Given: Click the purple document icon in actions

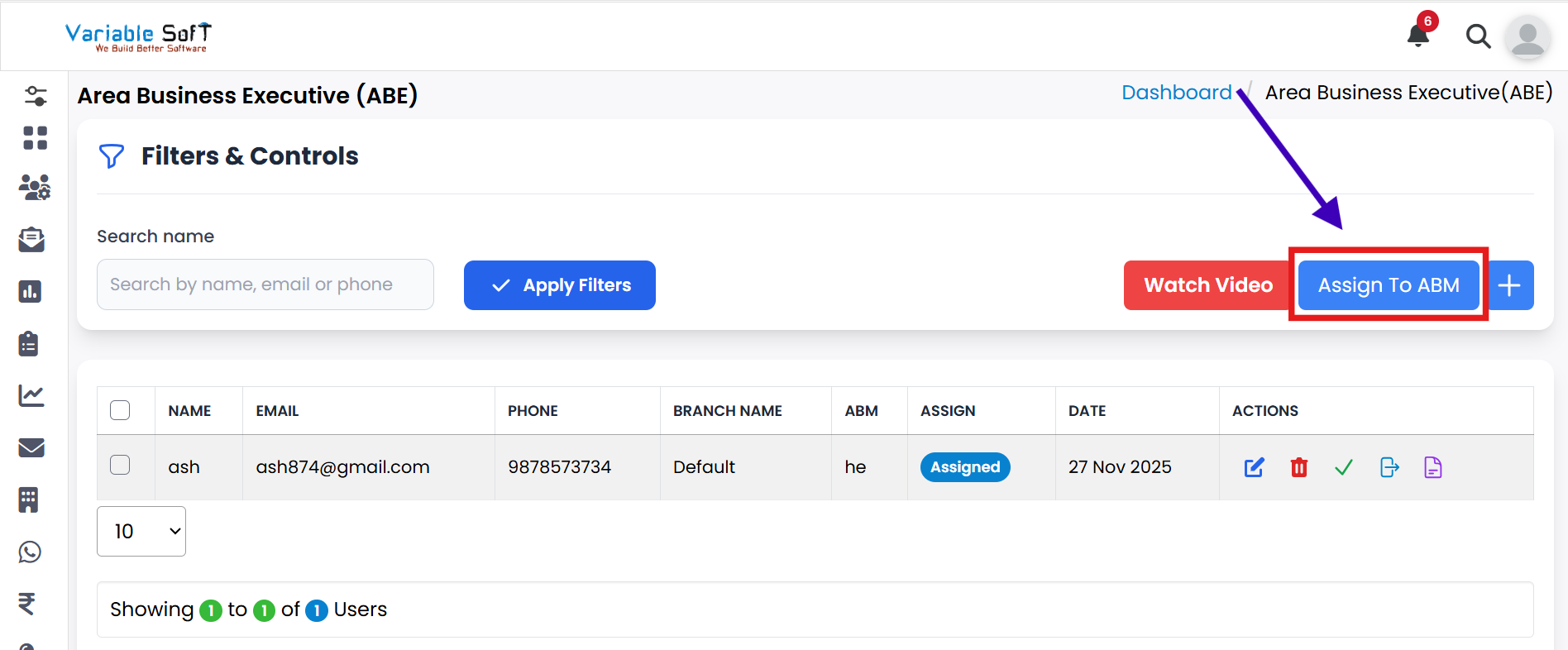Looking at the screenshot, I should pyautogui.click(x=1432, y=467).
